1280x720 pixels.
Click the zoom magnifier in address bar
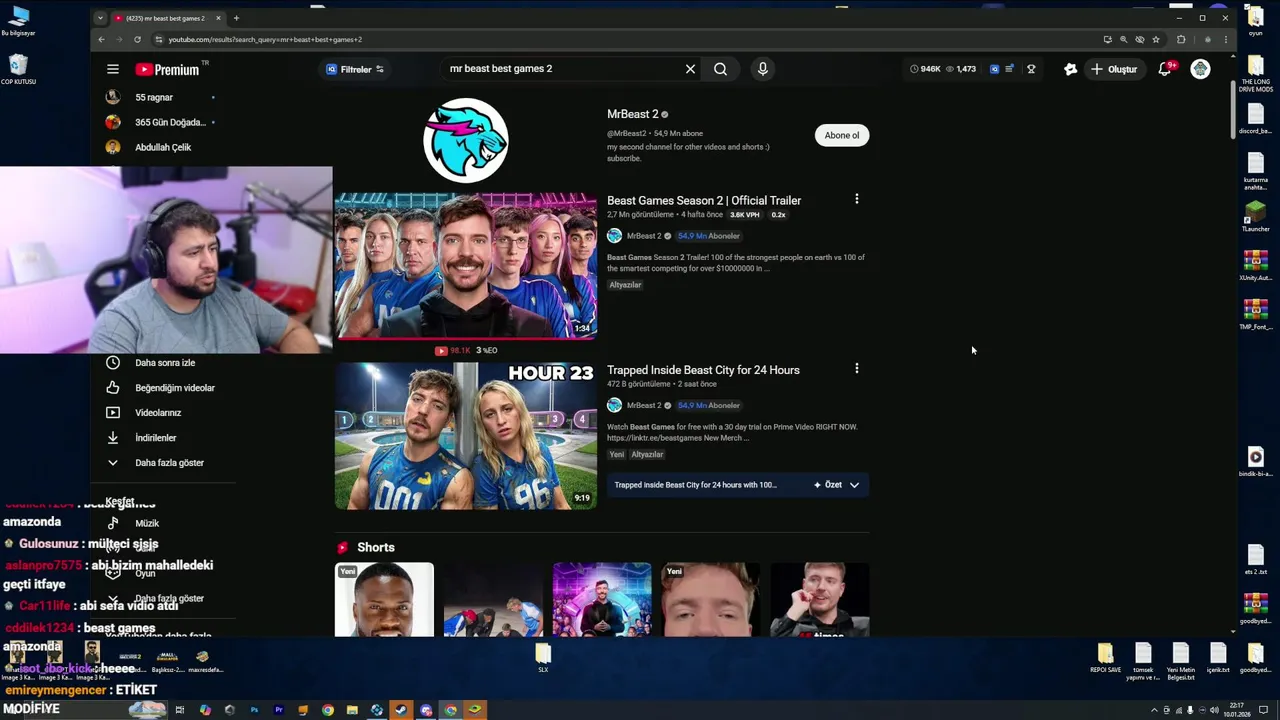pos(1123,39)
